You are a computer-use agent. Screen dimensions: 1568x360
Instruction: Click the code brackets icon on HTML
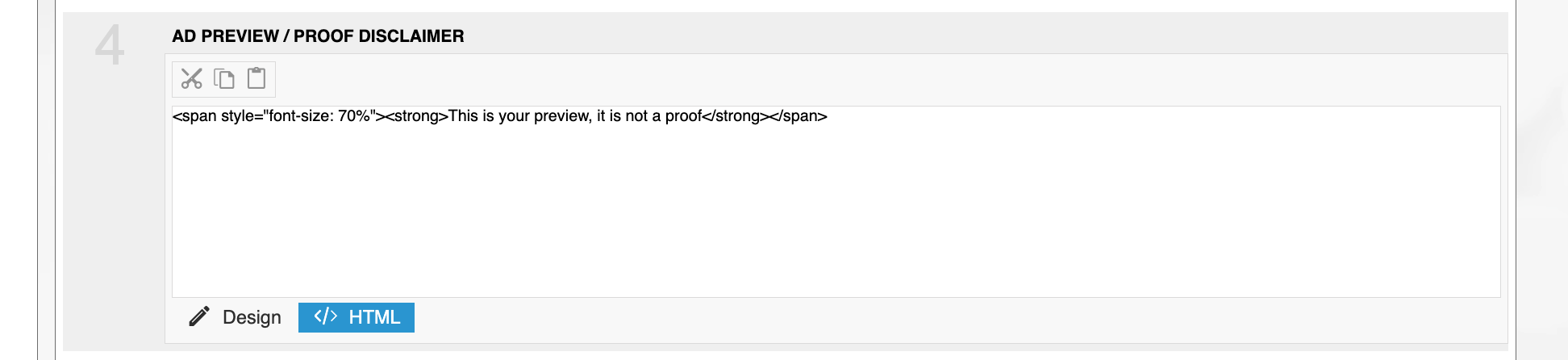(x=325, y=316)
